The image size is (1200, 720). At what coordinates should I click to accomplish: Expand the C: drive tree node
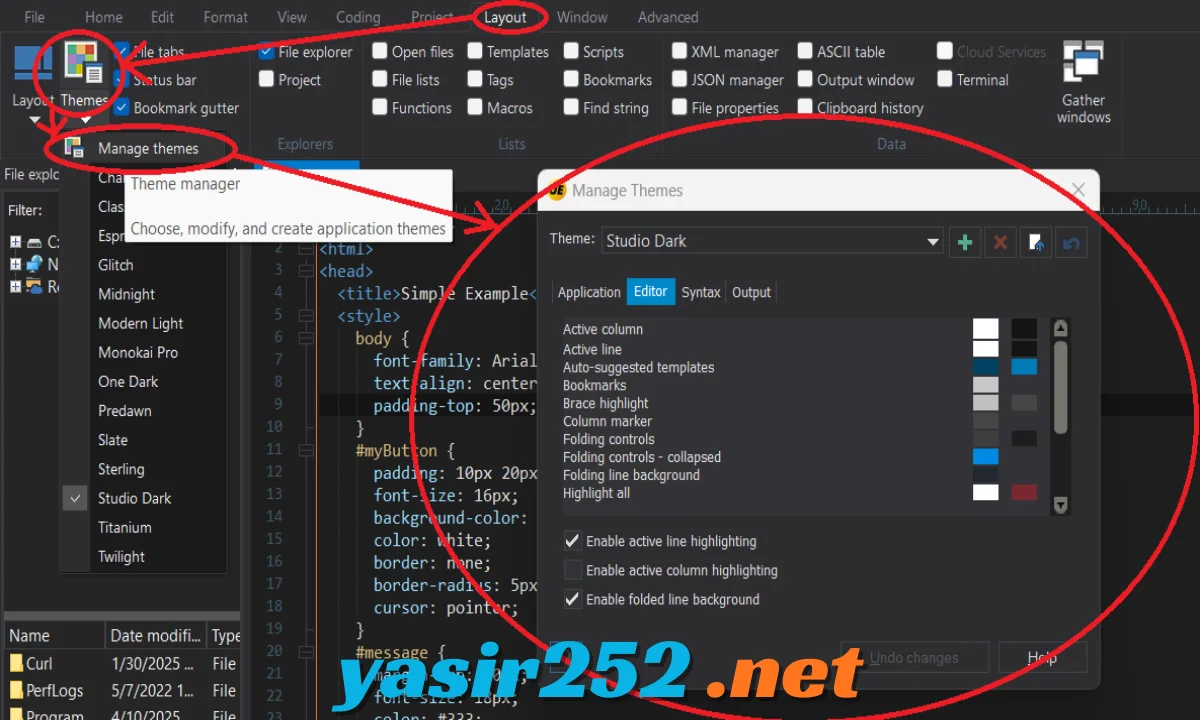(15, 242)
